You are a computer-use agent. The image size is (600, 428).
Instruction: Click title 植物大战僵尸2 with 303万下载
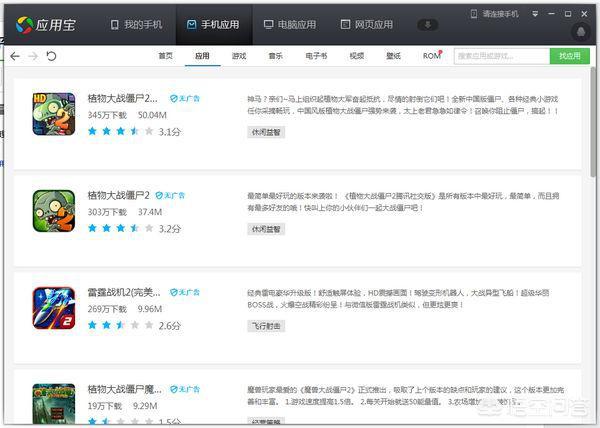click(119, 195)
